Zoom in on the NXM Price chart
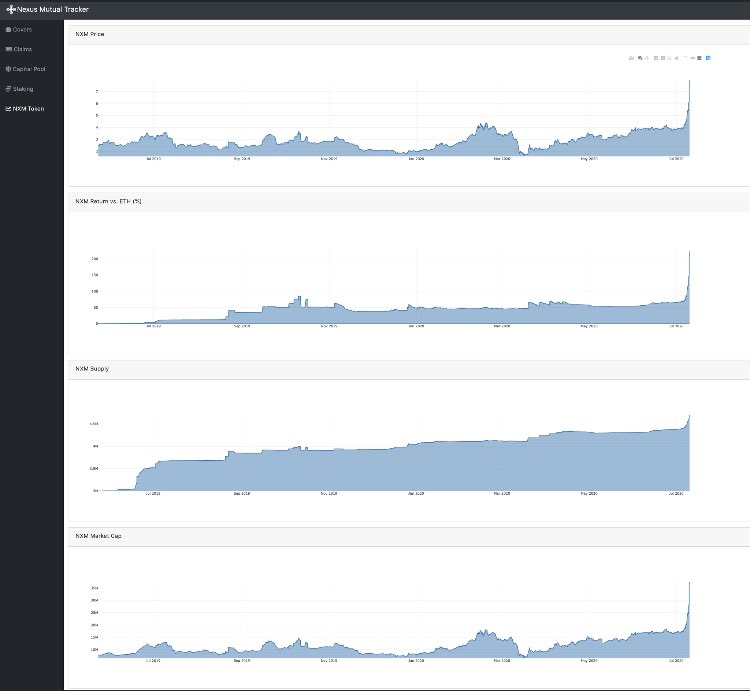750x691 pixels. (x=656, y=58)
